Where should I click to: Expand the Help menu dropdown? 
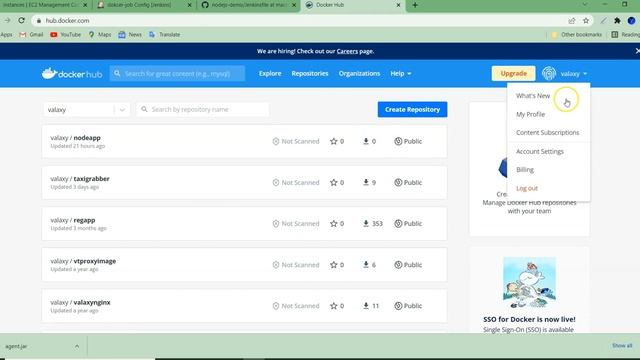click(400, 73)
